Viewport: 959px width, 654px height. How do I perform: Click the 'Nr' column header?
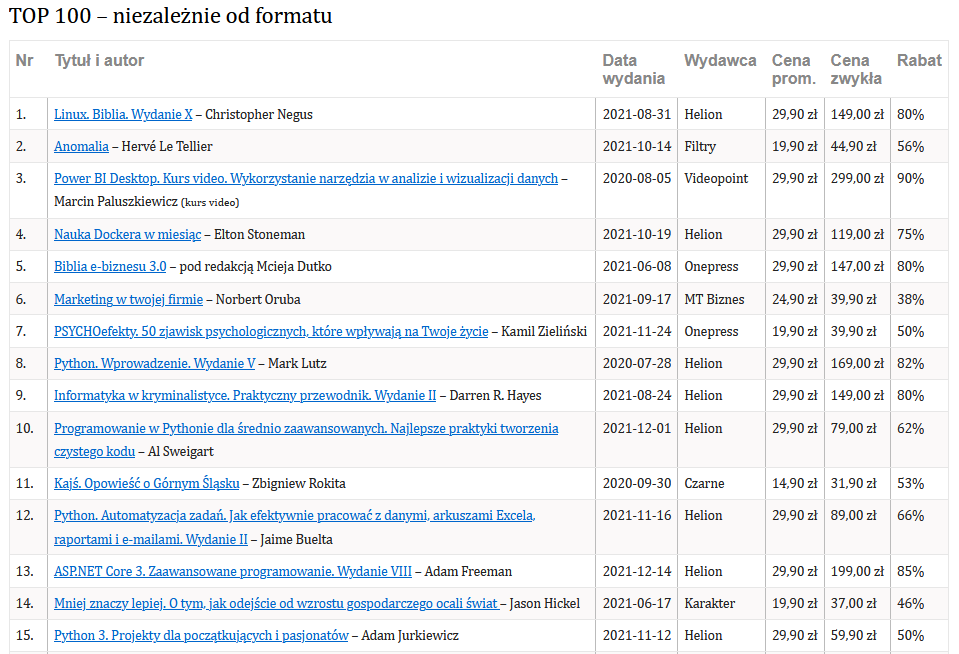[x=24, y=61]
